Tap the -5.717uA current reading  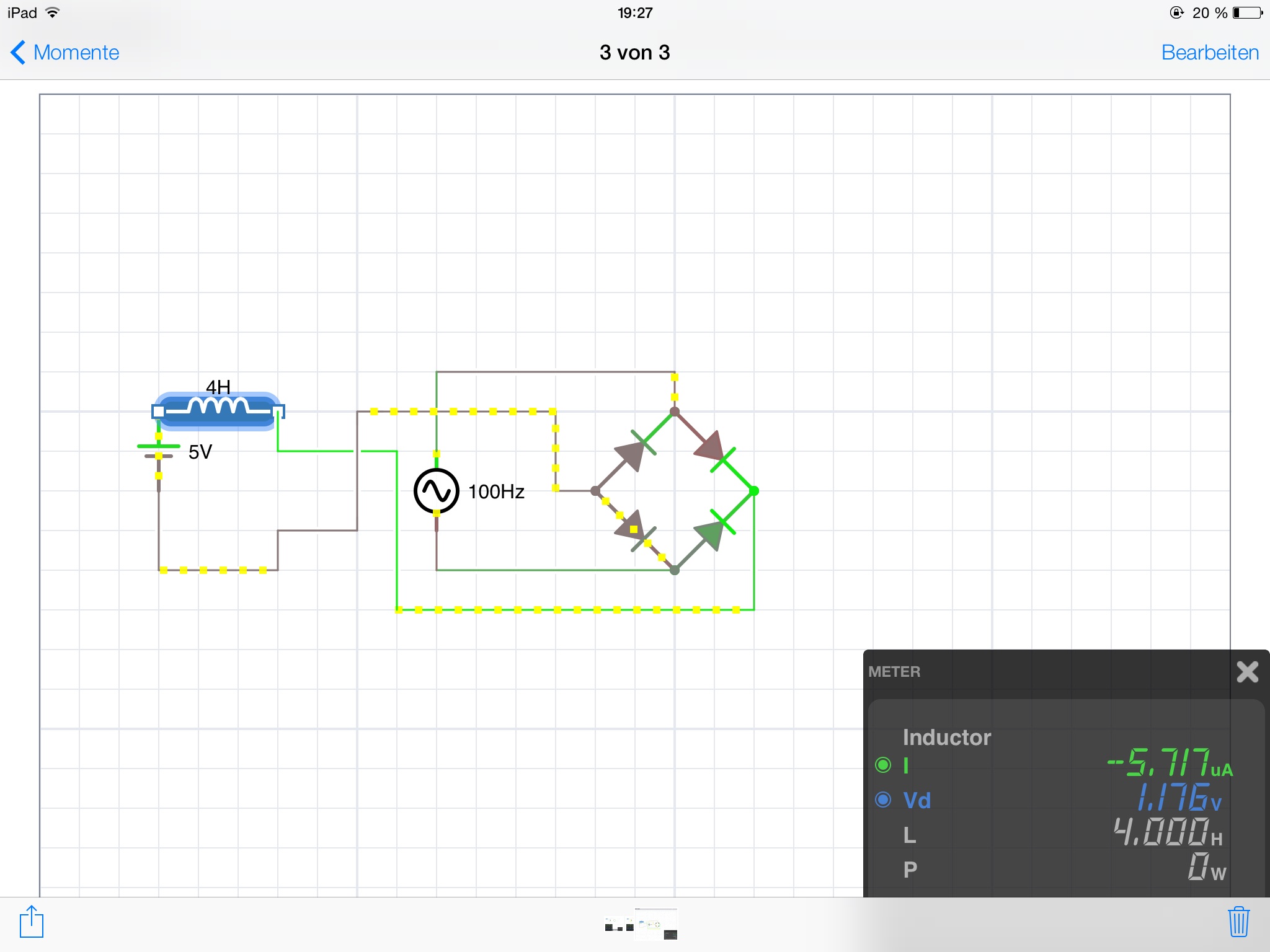tap(1171, 763)
